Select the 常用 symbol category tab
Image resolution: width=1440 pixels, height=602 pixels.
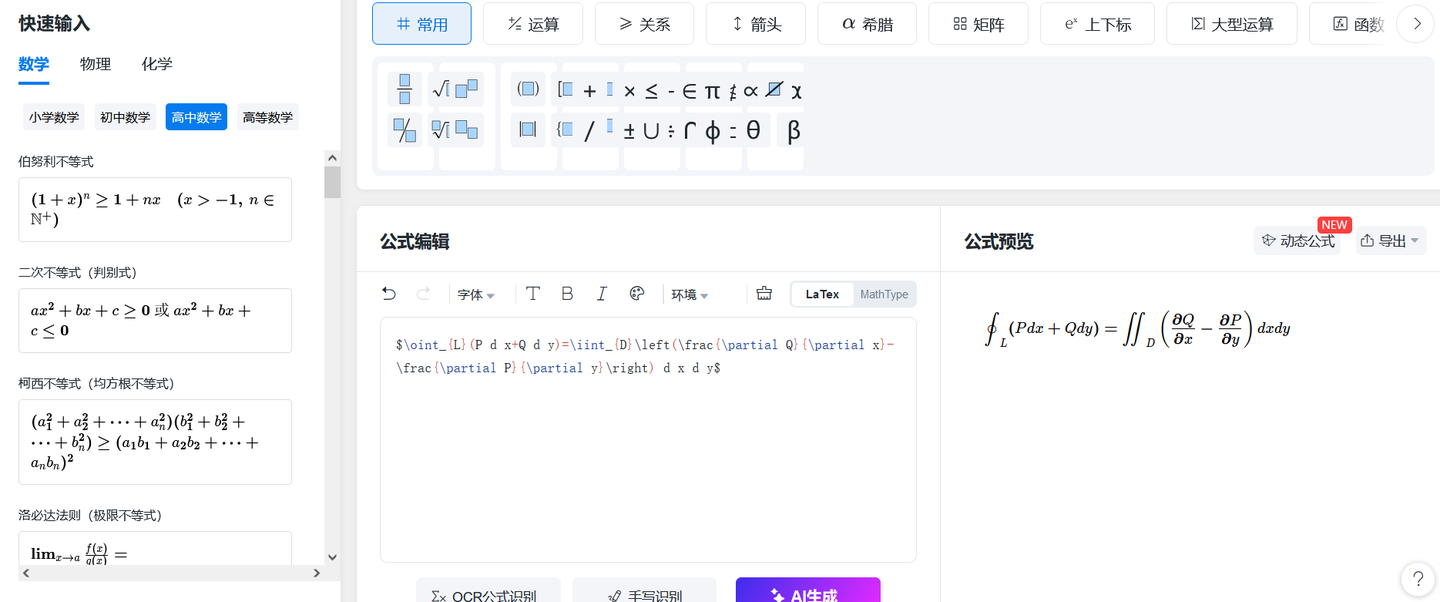422,24
